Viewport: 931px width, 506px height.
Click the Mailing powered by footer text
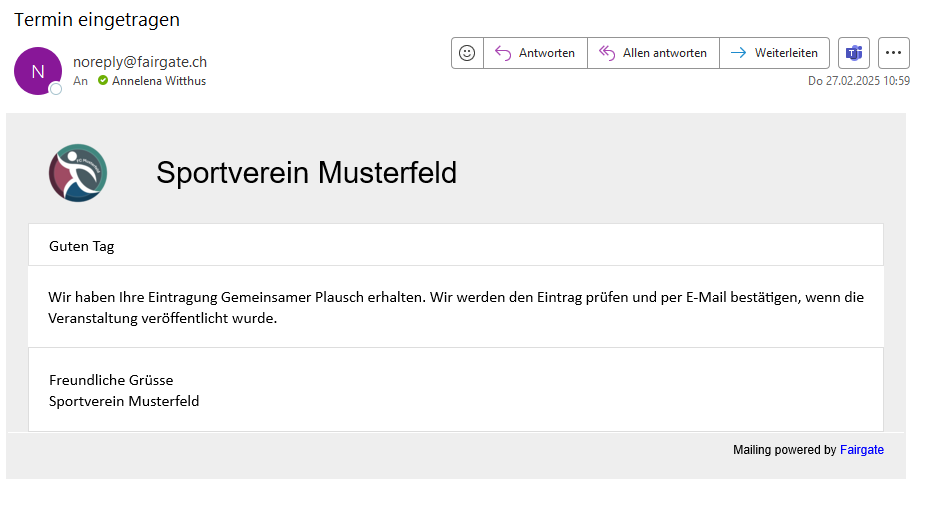click(784, 450)
